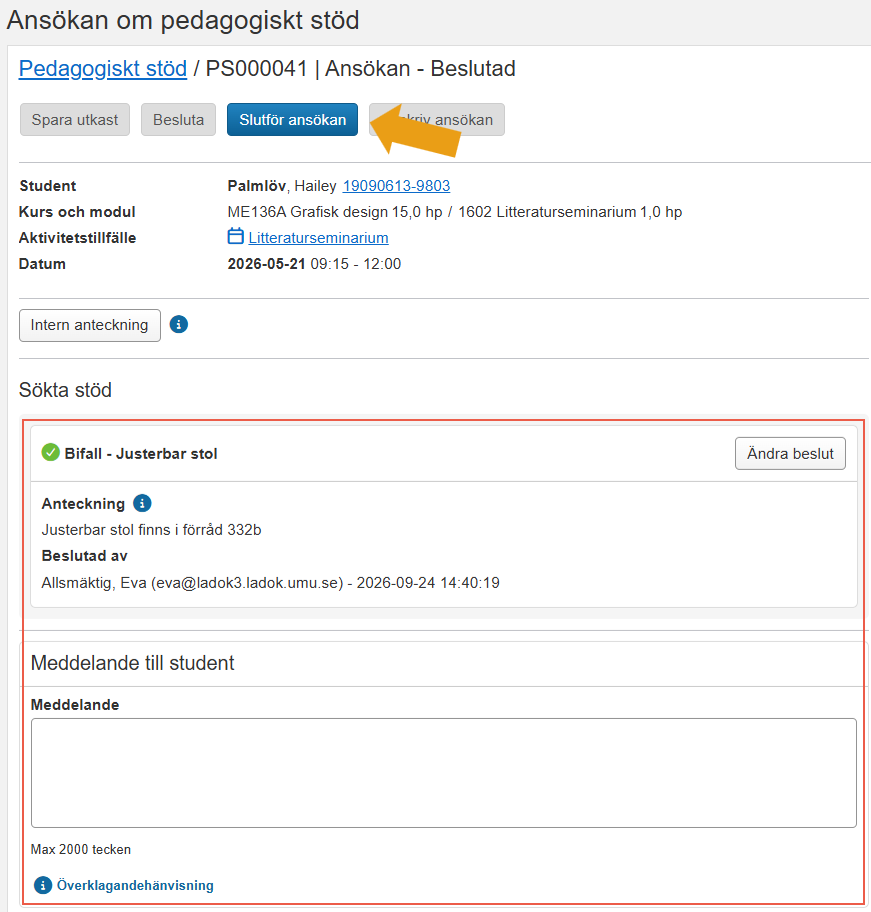Image resolution: width=871 pixels, height=912 pixels.
Task: Click the Besluta button
Action: (179, 120)
